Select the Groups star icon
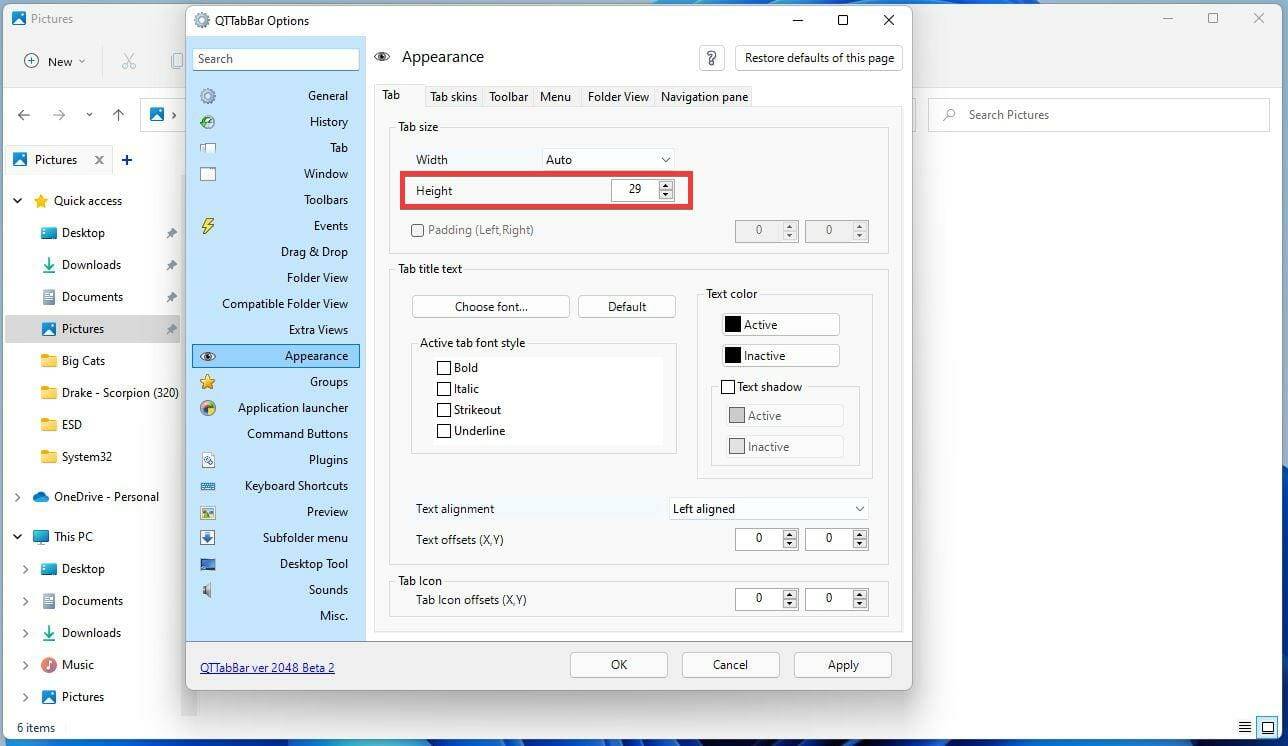This screenshot has height=746, width=1288. 208,381
